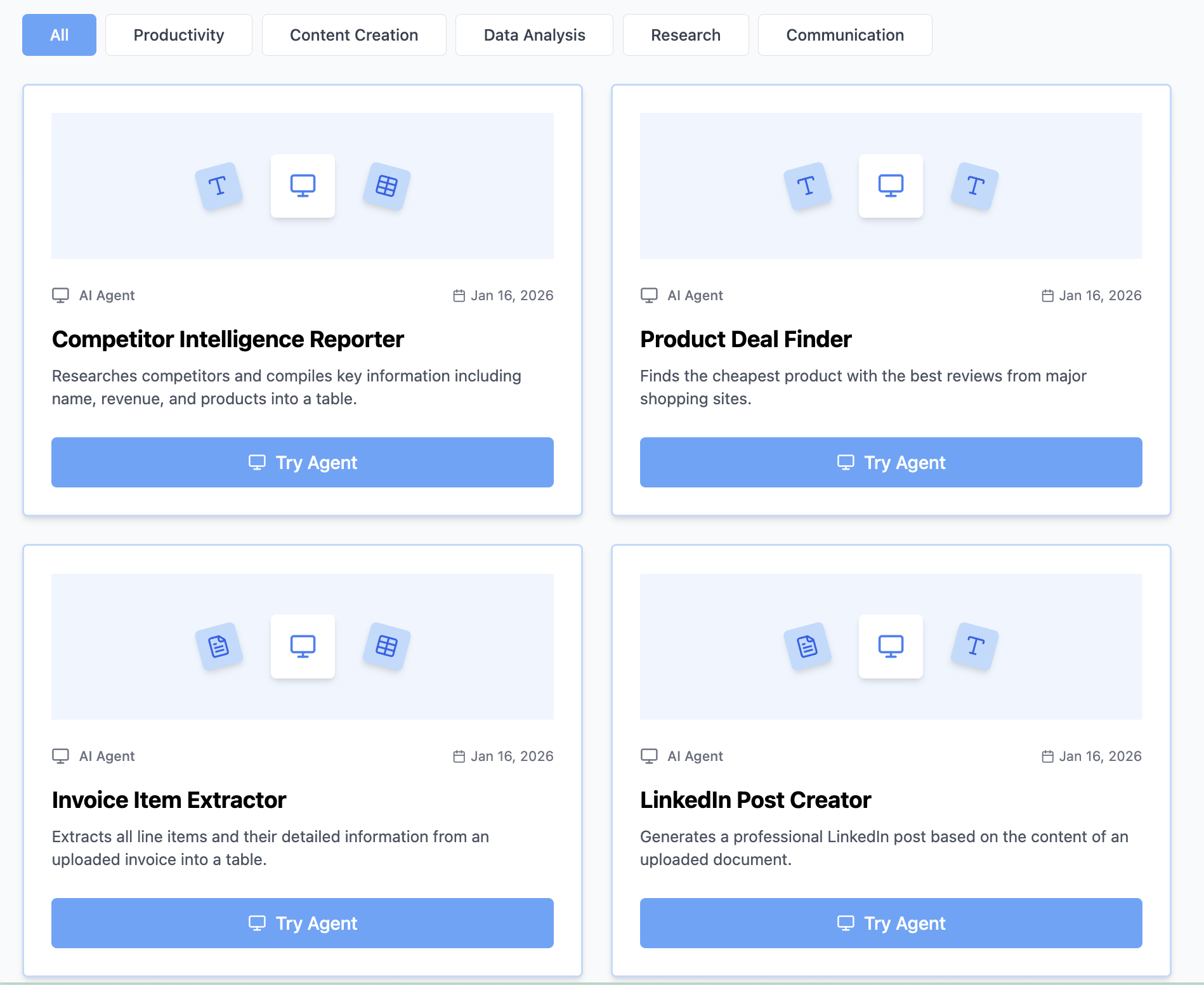
Task: Click the calendar icon next to Product Deal Finder date
Action: tap(1047, 295)
